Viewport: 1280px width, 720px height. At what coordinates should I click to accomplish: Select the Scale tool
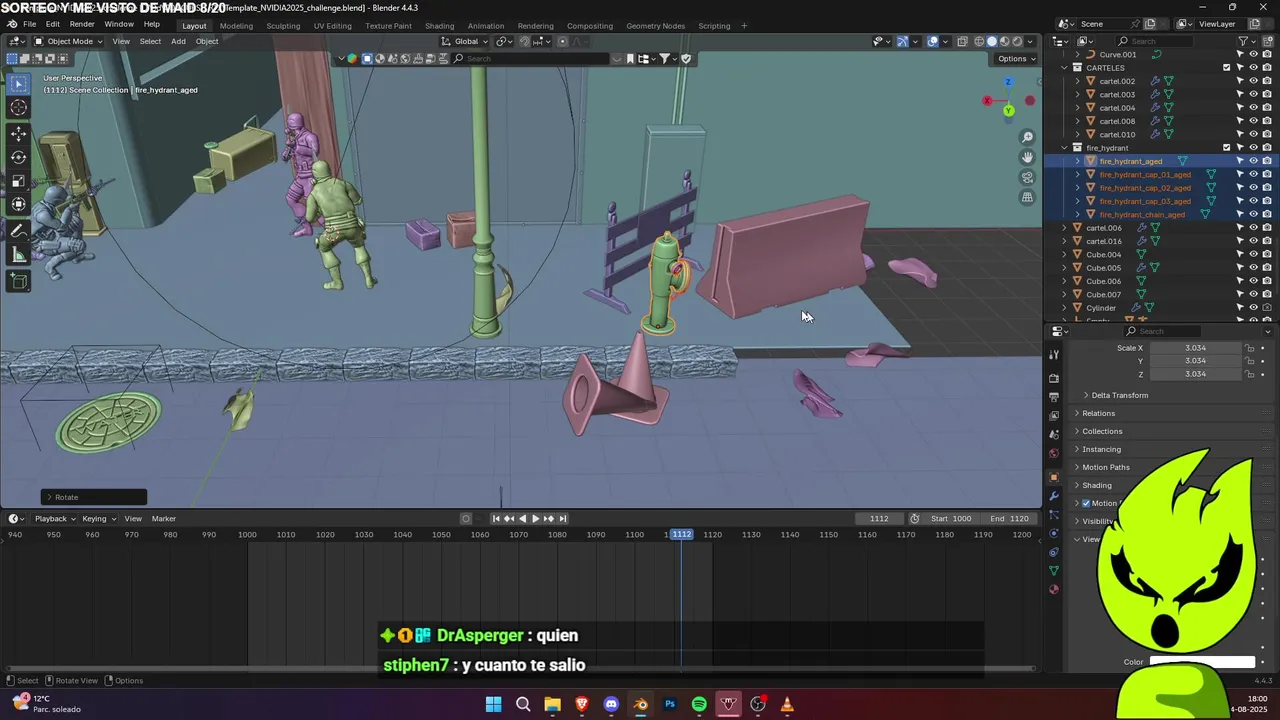[x=19, y=181]
